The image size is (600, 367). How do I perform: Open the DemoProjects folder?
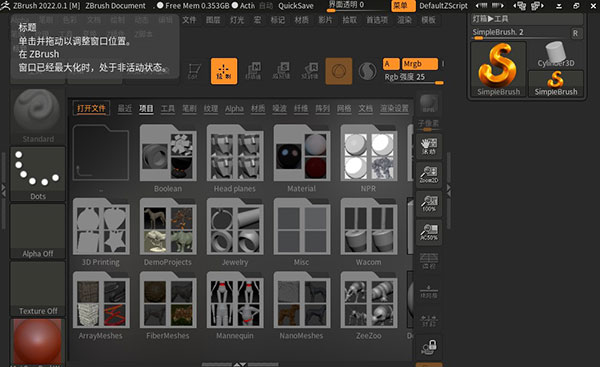pos(168,227)
